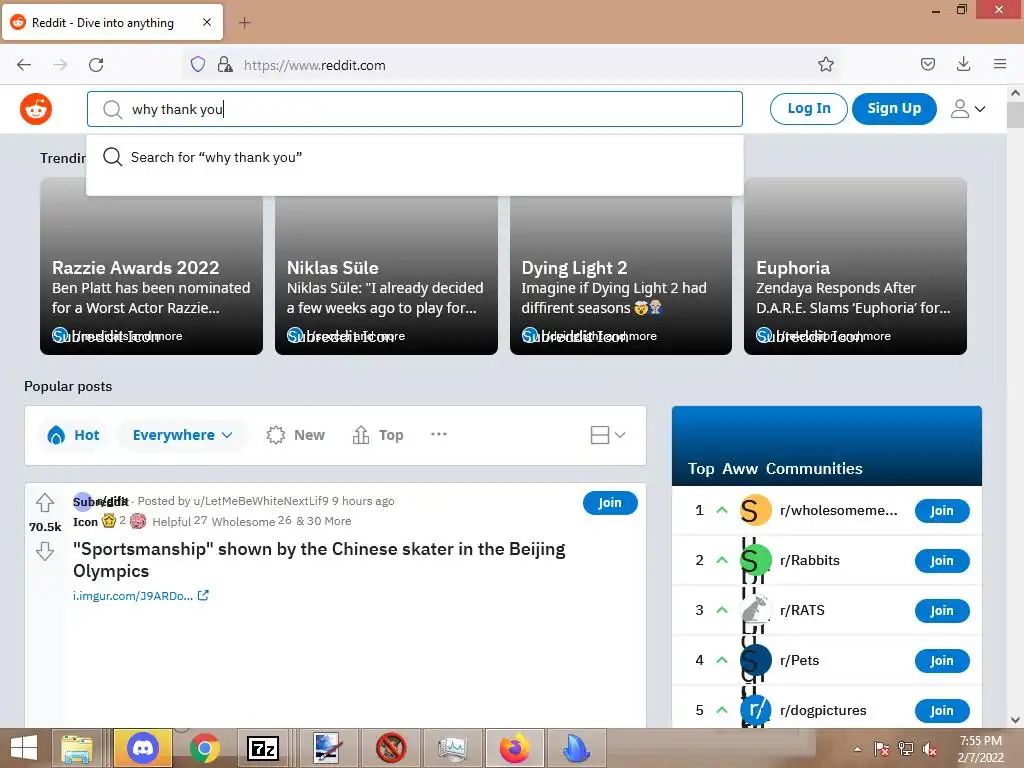The width and height of the screenshot is (1024, 768).
Task: Expand the card view layout dropdown
Action: [607, 435]
